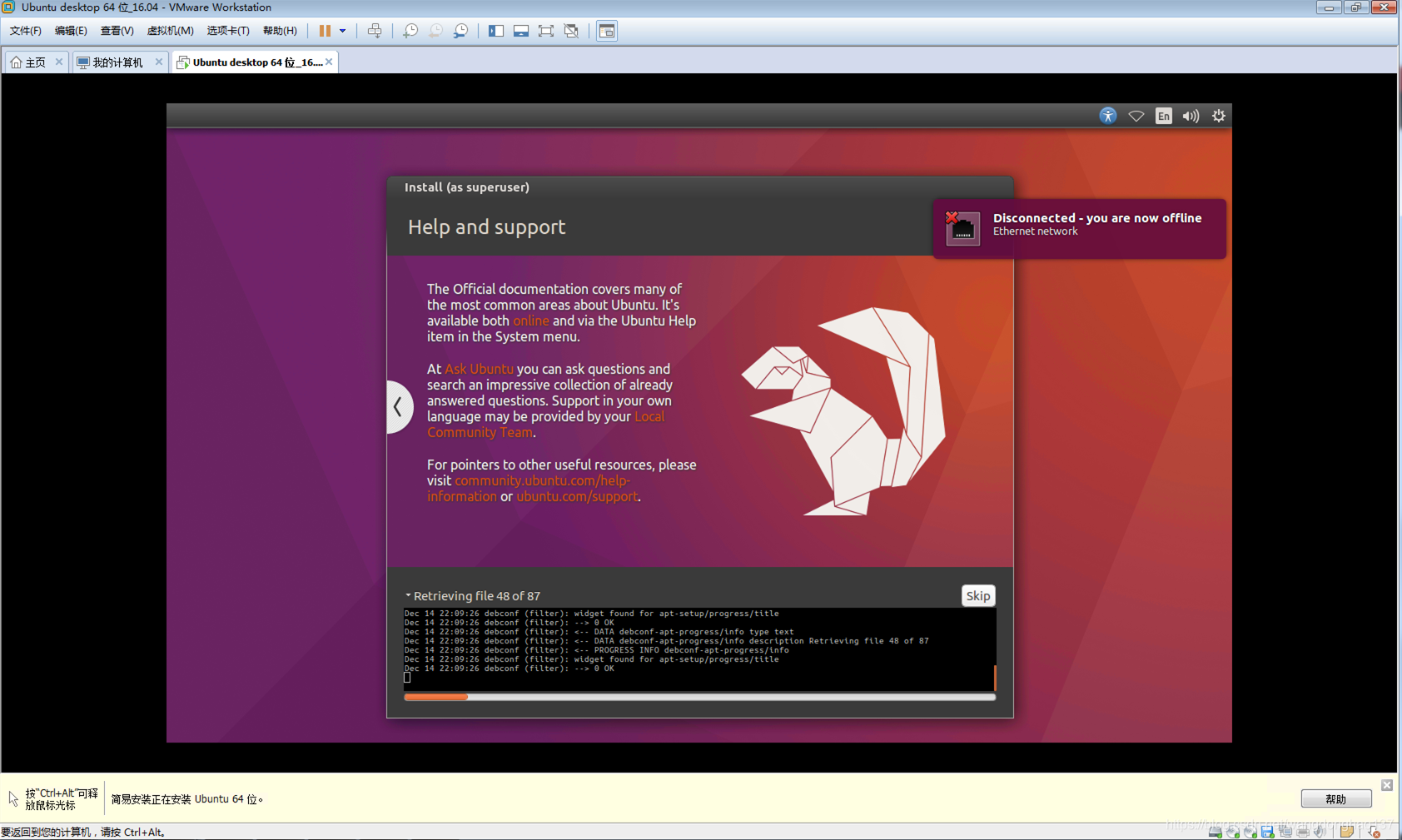Open the 选项卡(T) menu
Screen dimensions: 1402x840
[228, 31]
